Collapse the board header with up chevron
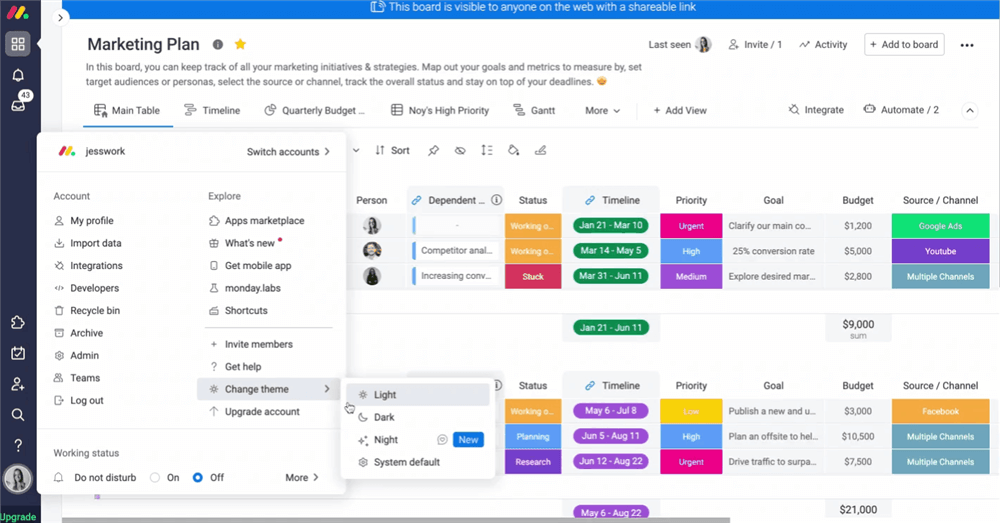 pyautogui.click(x=969, y=110)
